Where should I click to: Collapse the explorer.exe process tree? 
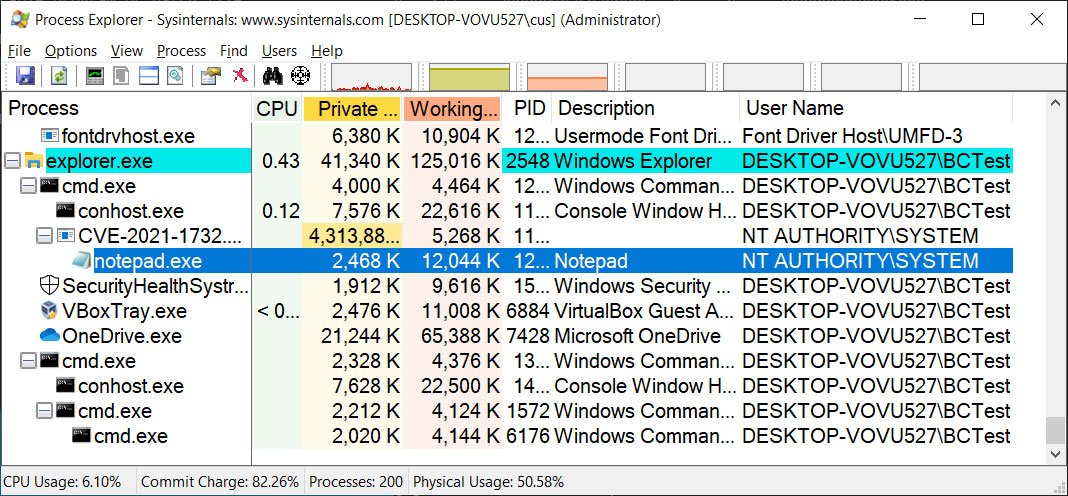coord(12,161)
